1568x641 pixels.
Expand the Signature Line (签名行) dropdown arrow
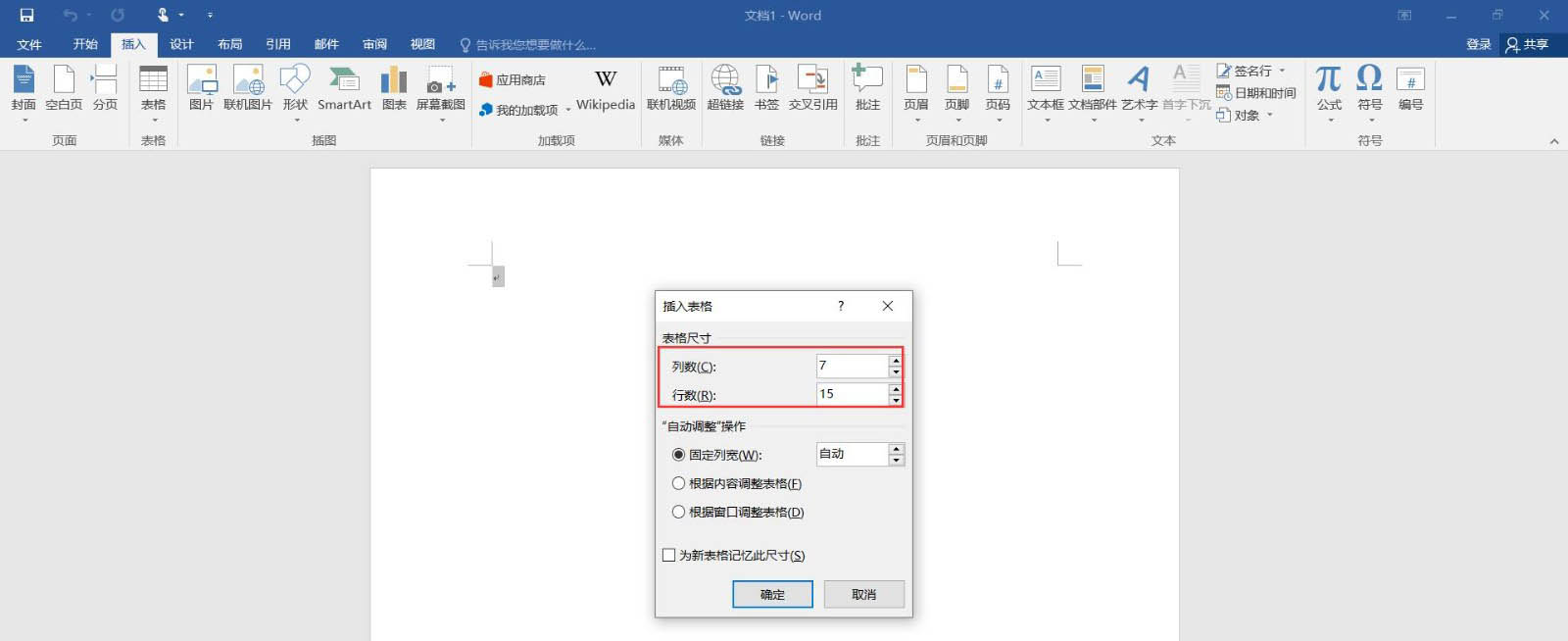1282,71
